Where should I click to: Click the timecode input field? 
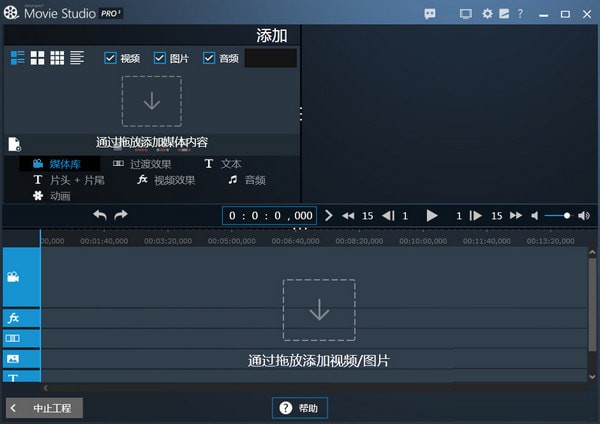click(270, 215)
